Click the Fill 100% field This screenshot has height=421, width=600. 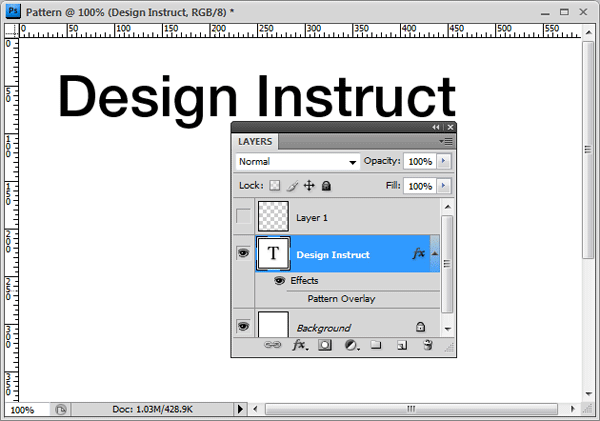(420, 186)
